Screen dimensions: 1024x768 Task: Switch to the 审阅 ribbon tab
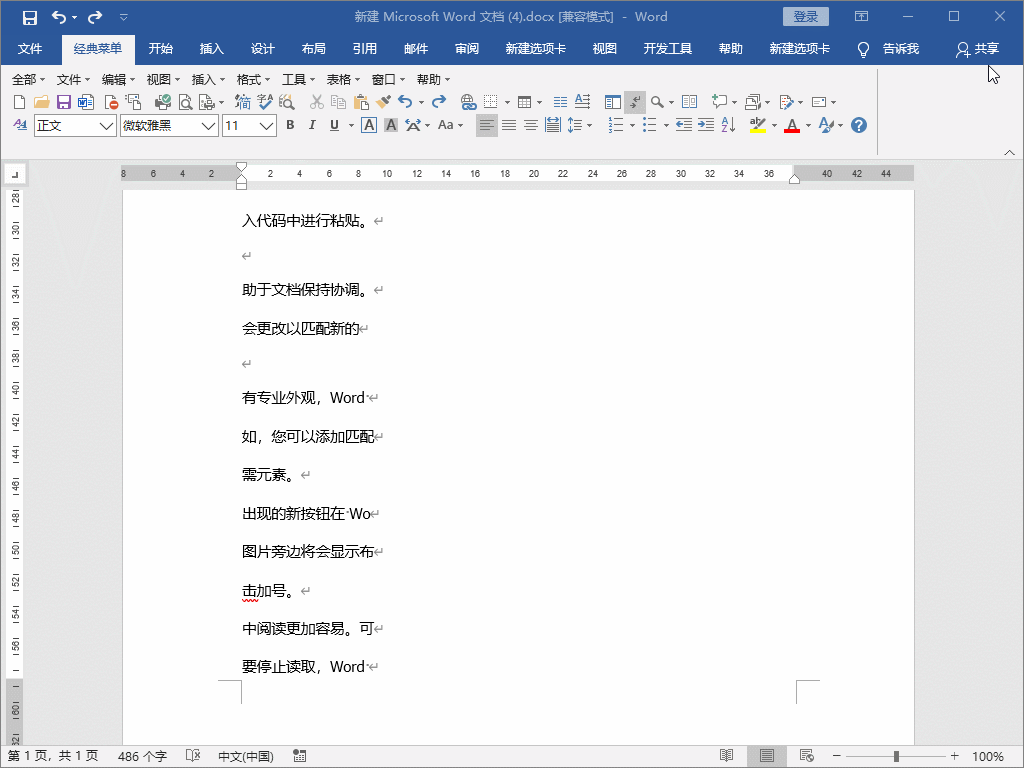click(467, 48)
